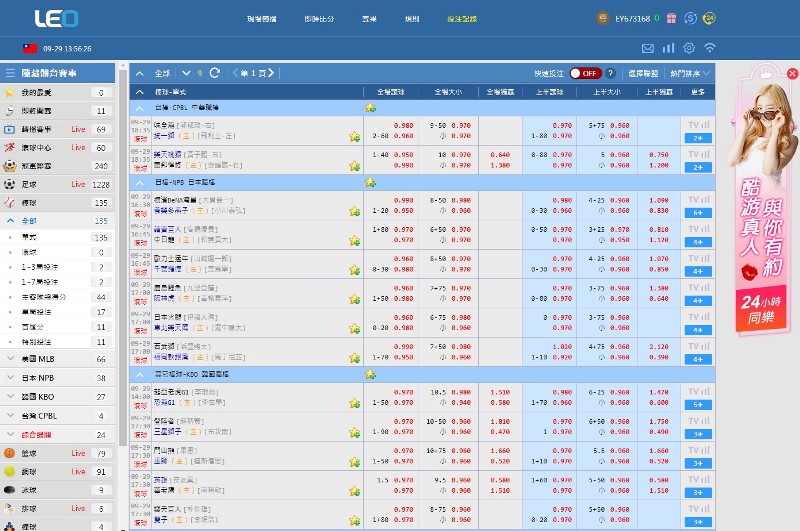800x531 pixels.
Task: Click the hamburger menu atop the left sidebar
Action: [x=10, y=73]
